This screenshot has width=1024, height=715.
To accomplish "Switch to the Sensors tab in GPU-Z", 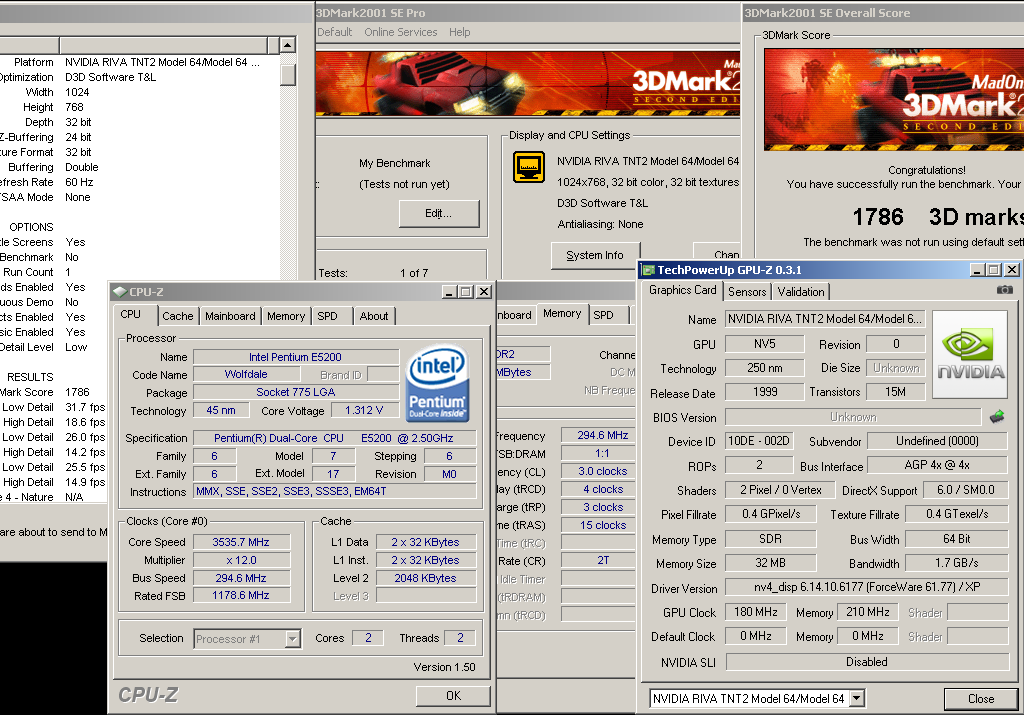I will (746, 292).
